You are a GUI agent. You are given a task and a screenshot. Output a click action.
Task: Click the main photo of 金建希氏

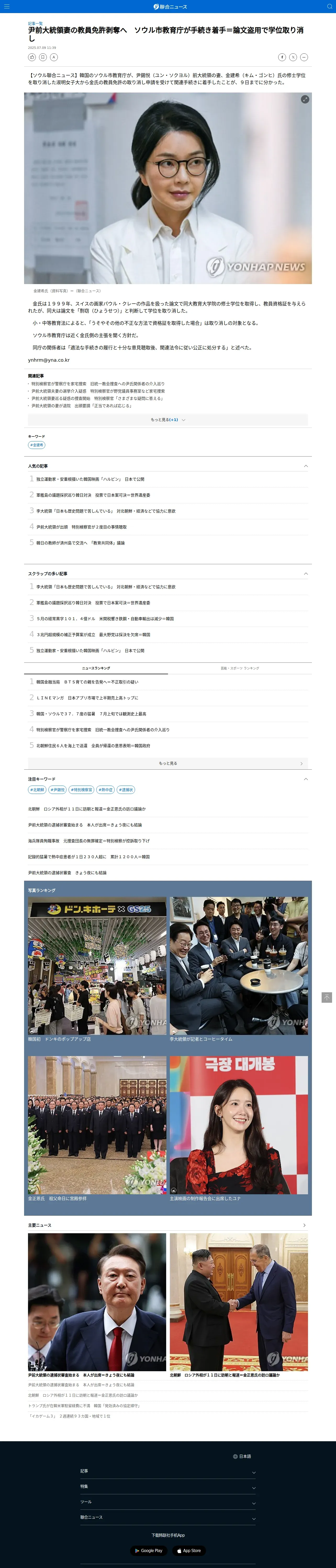pos(168,188)
